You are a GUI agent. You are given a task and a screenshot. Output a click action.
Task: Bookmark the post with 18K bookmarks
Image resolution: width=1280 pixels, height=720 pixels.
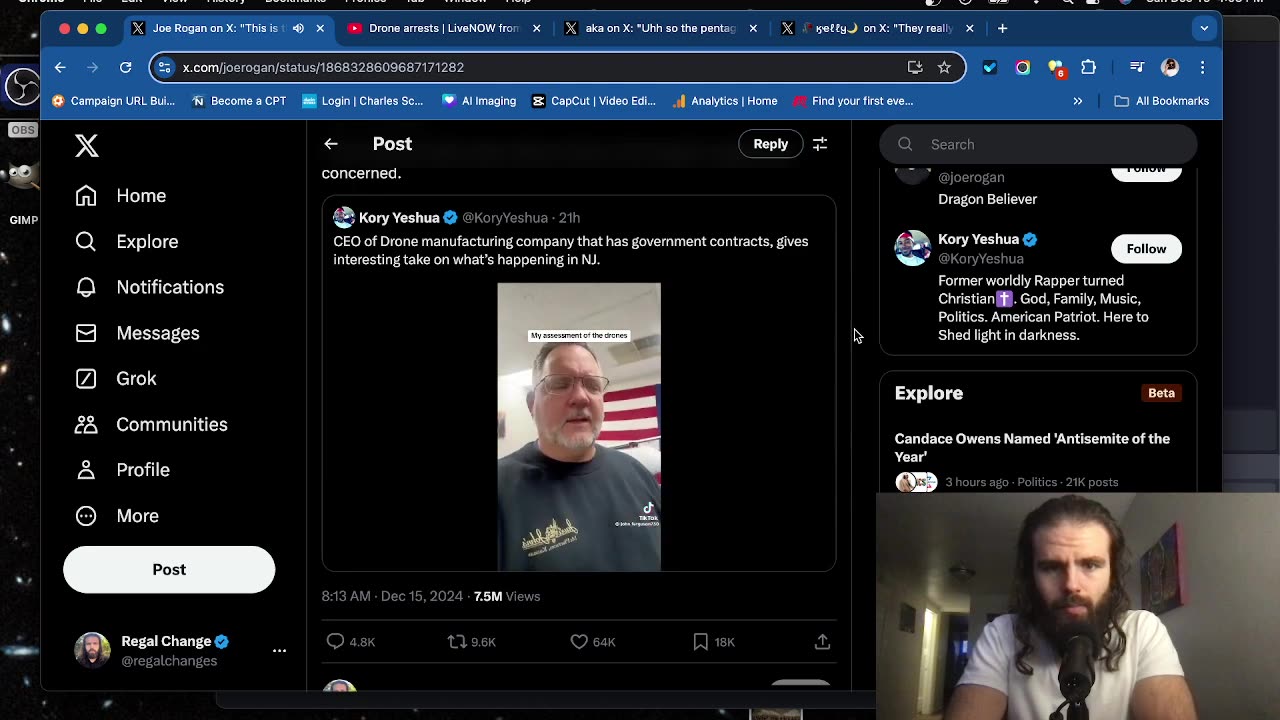click(714, 642)
